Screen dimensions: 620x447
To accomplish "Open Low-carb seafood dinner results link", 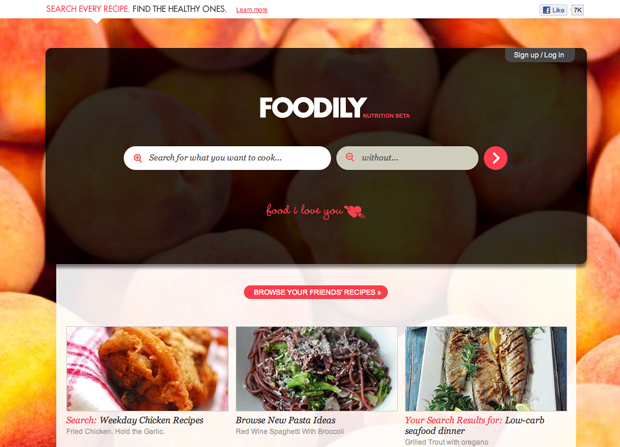I will click(x=474, y=426).
